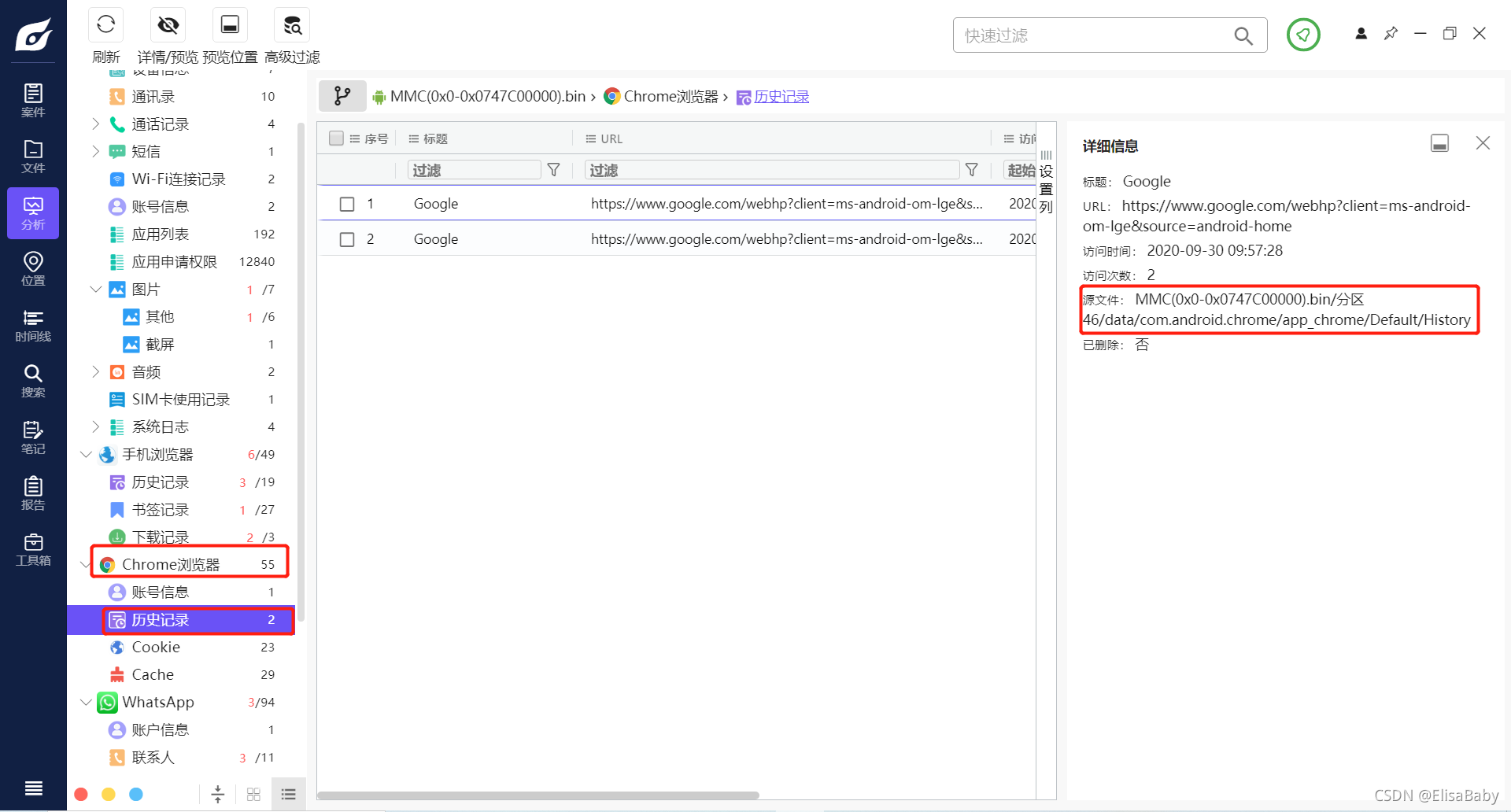Select the 分析 sidebar section

click(33, 213)
